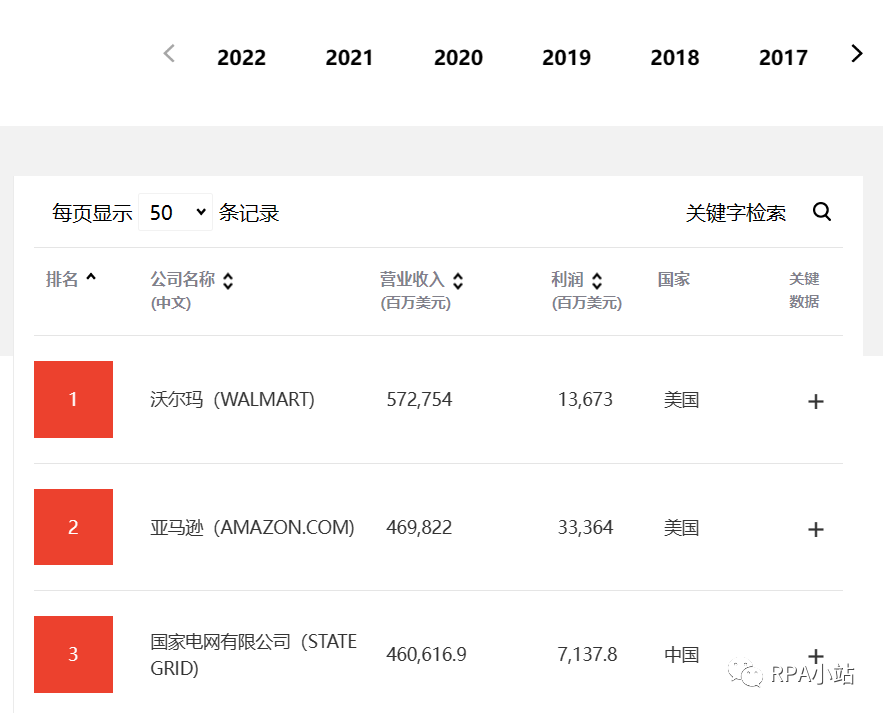The height and width of the screenshot is (713, 883).
Task: Expand key data for Walmart row
Action: [x=815, y=401]
